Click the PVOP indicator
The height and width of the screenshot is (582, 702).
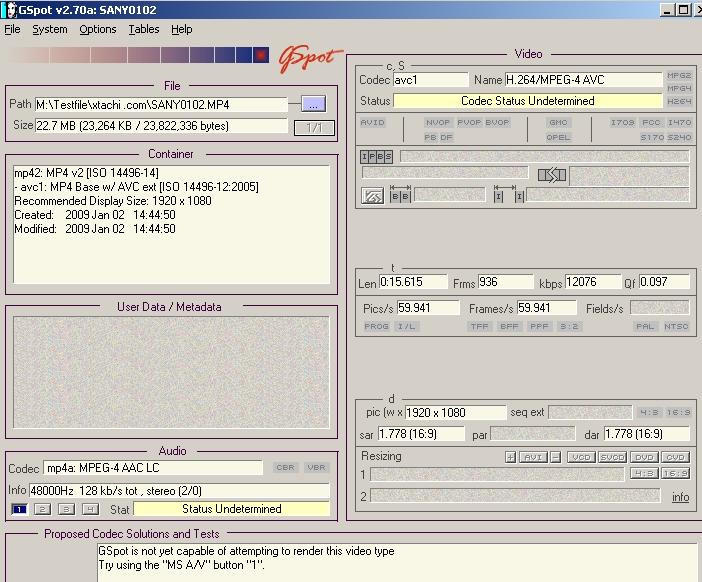(x=469, y=122)
